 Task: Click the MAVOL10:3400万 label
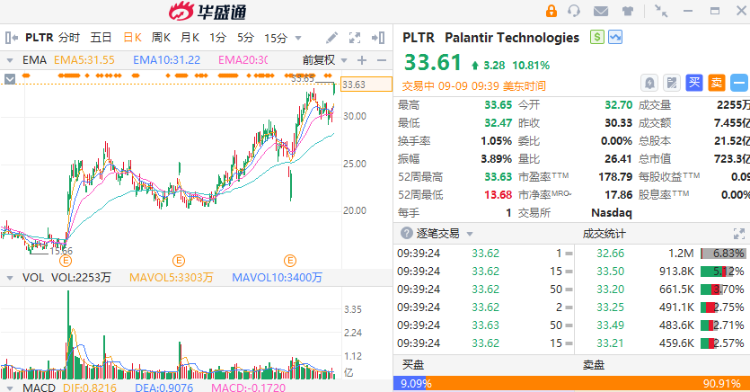[x=277, y=278]
